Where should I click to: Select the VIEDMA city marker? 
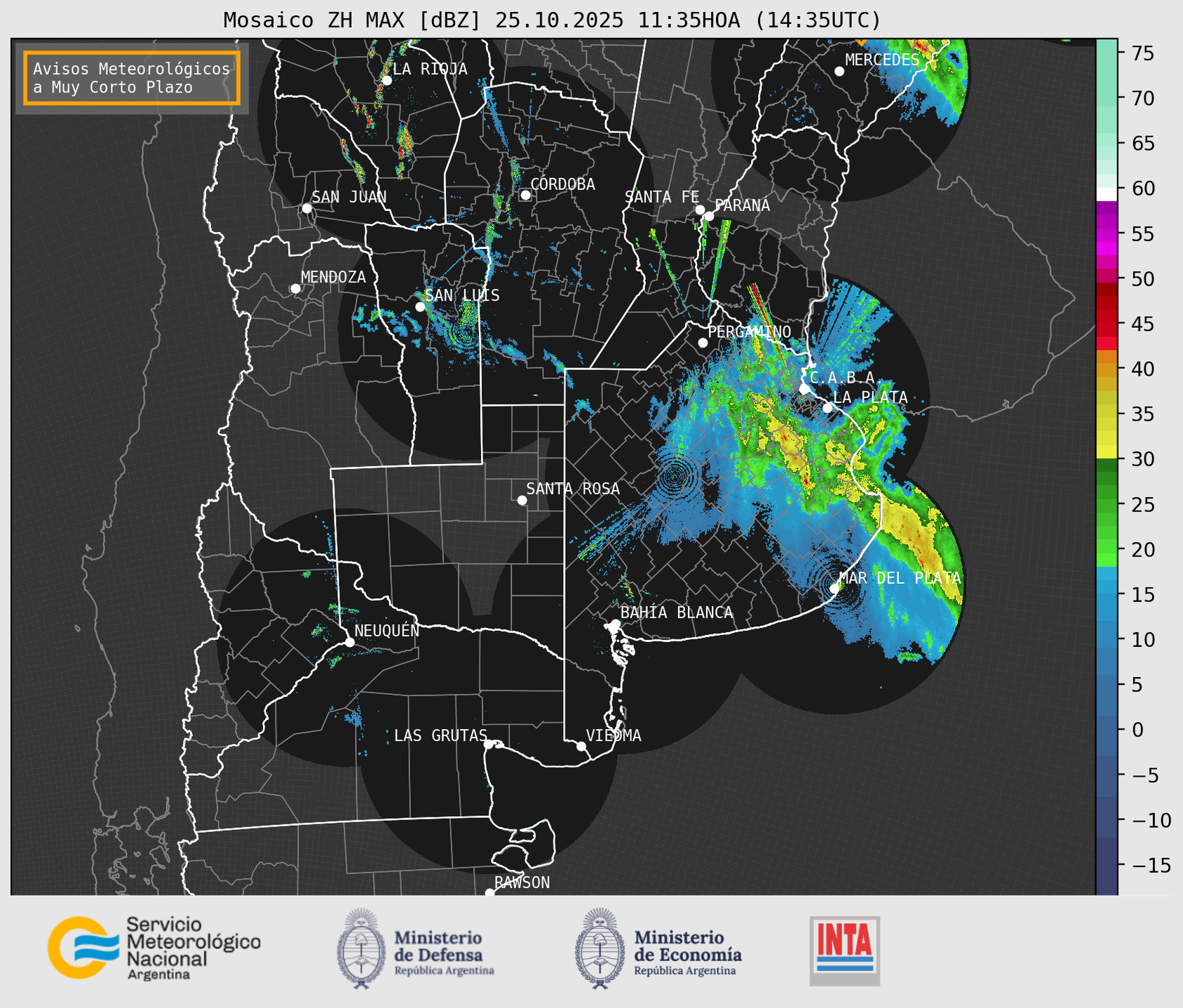(581, 746)
